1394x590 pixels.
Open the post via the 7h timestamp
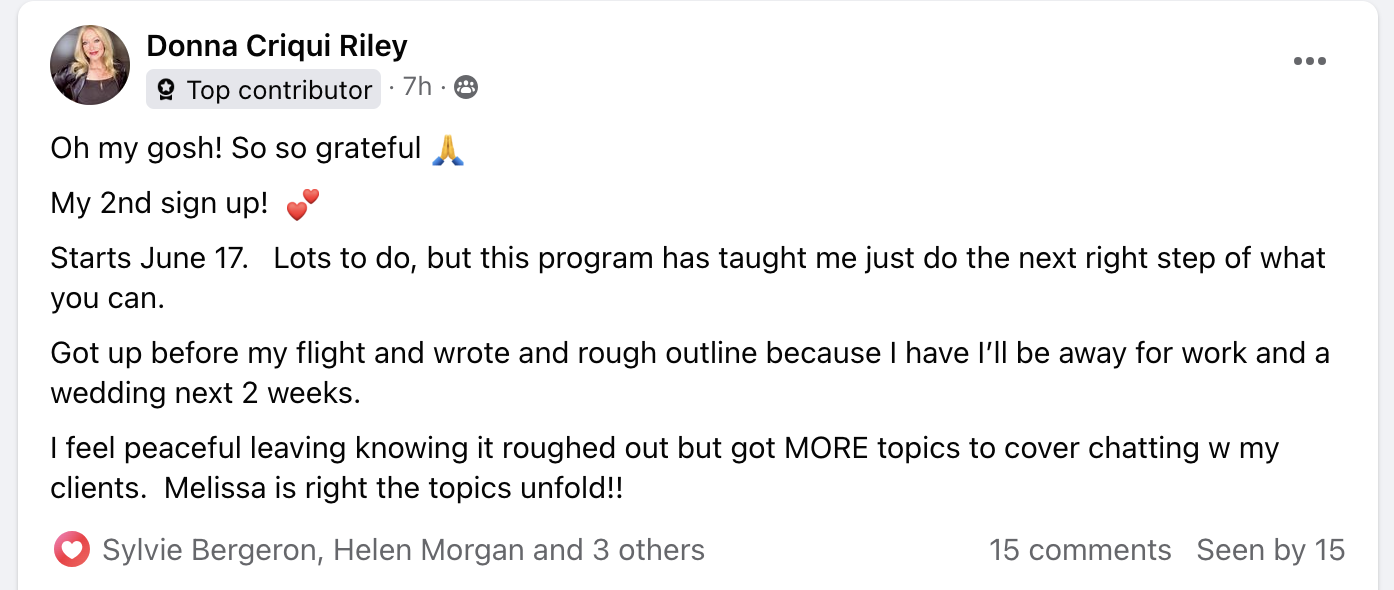(x=417, y=87)
